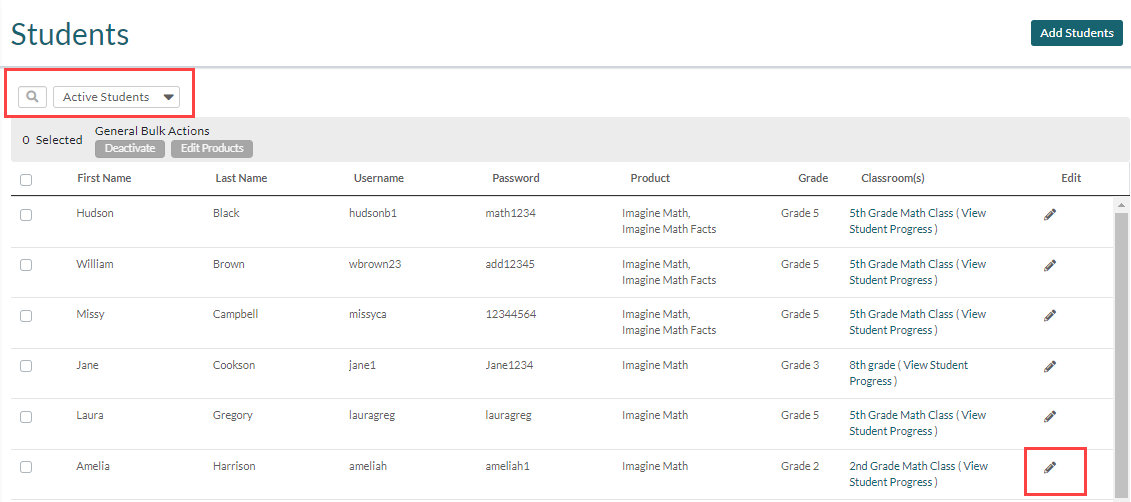Click the Add Students button
The width and height of the screenshot is (1131, 502).
[1076, 33]
